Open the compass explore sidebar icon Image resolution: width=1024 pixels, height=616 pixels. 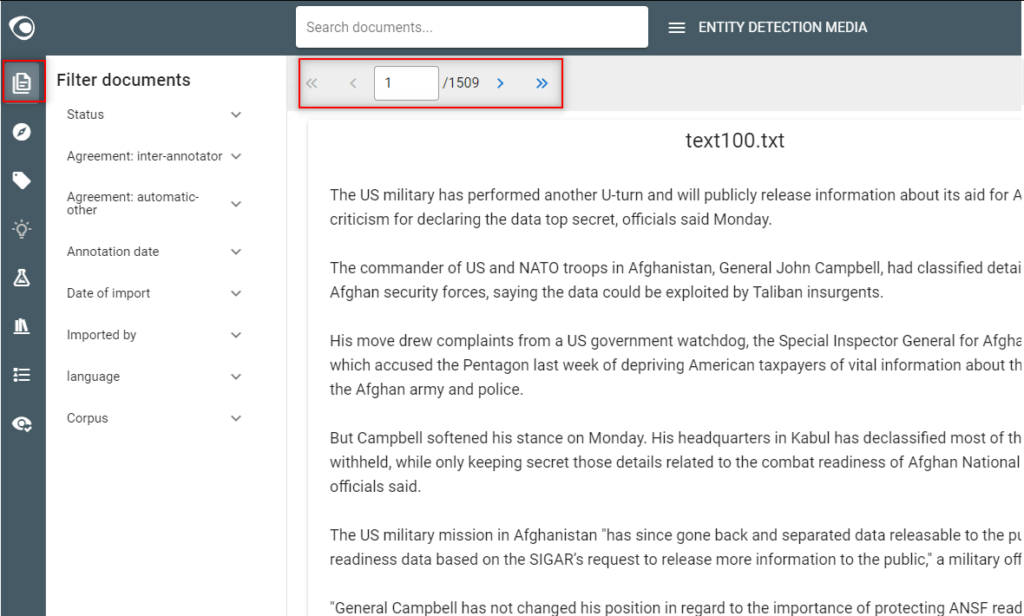tap(22, 132)
